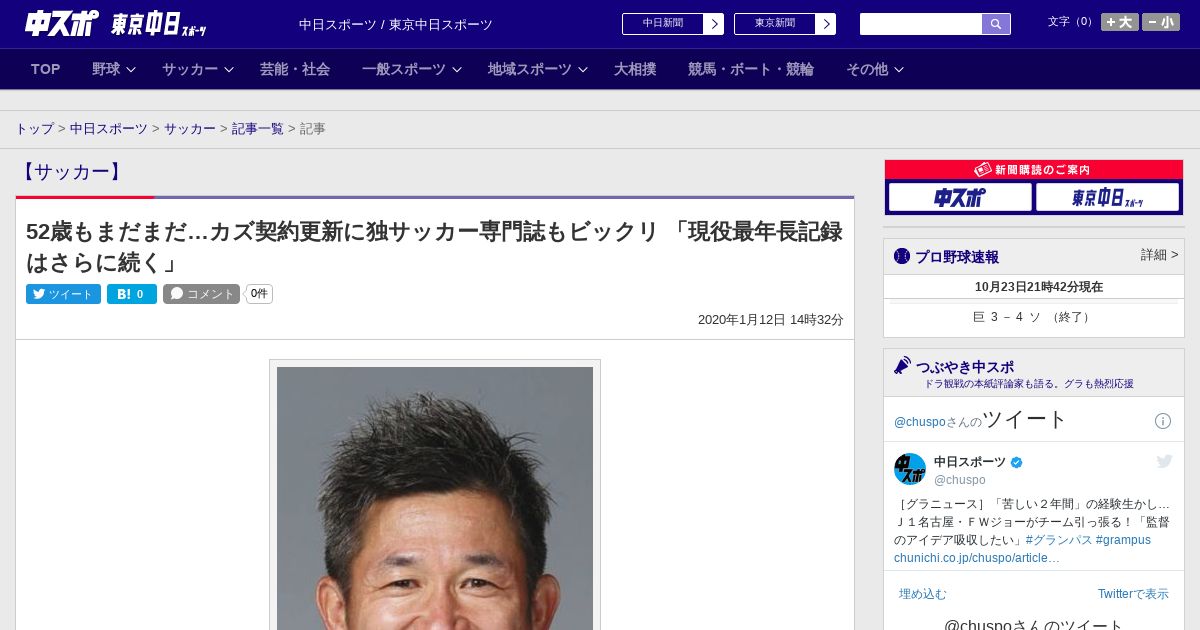Open the 大相撲 menu item

(x=635, y=69)
